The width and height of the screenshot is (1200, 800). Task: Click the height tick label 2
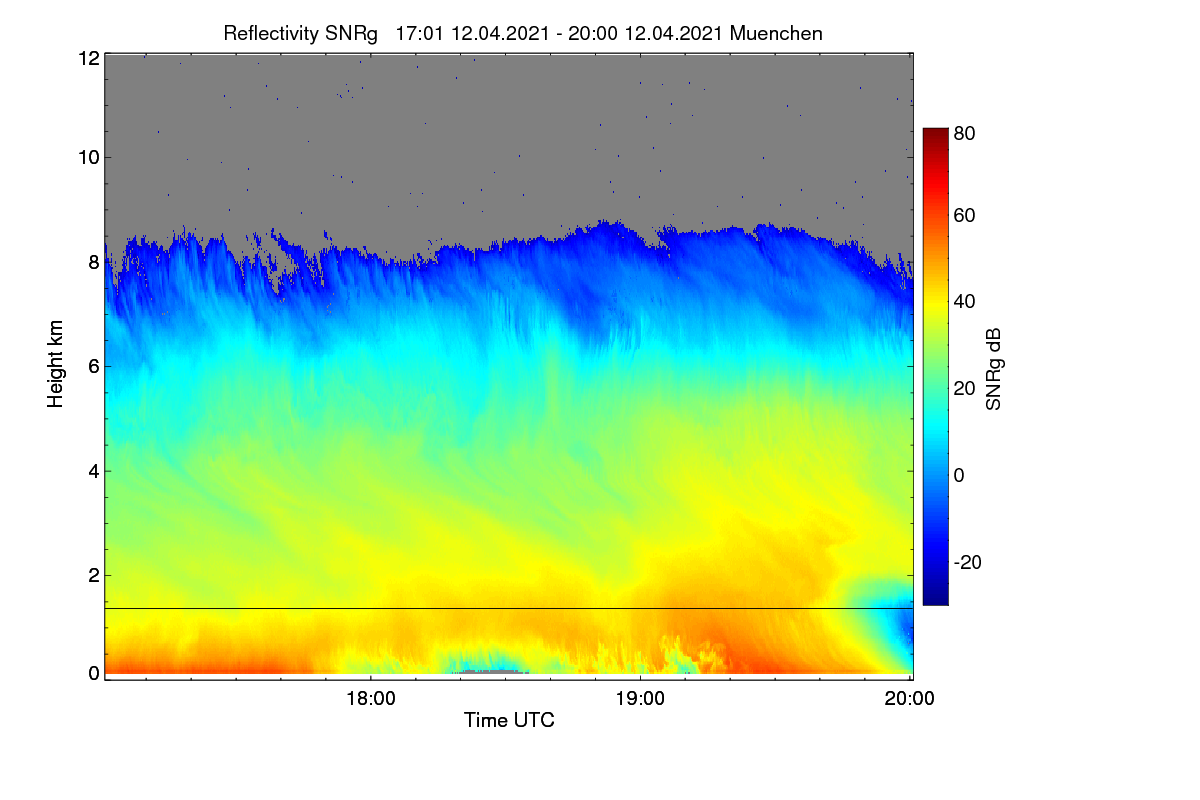[x=94, y=575]
